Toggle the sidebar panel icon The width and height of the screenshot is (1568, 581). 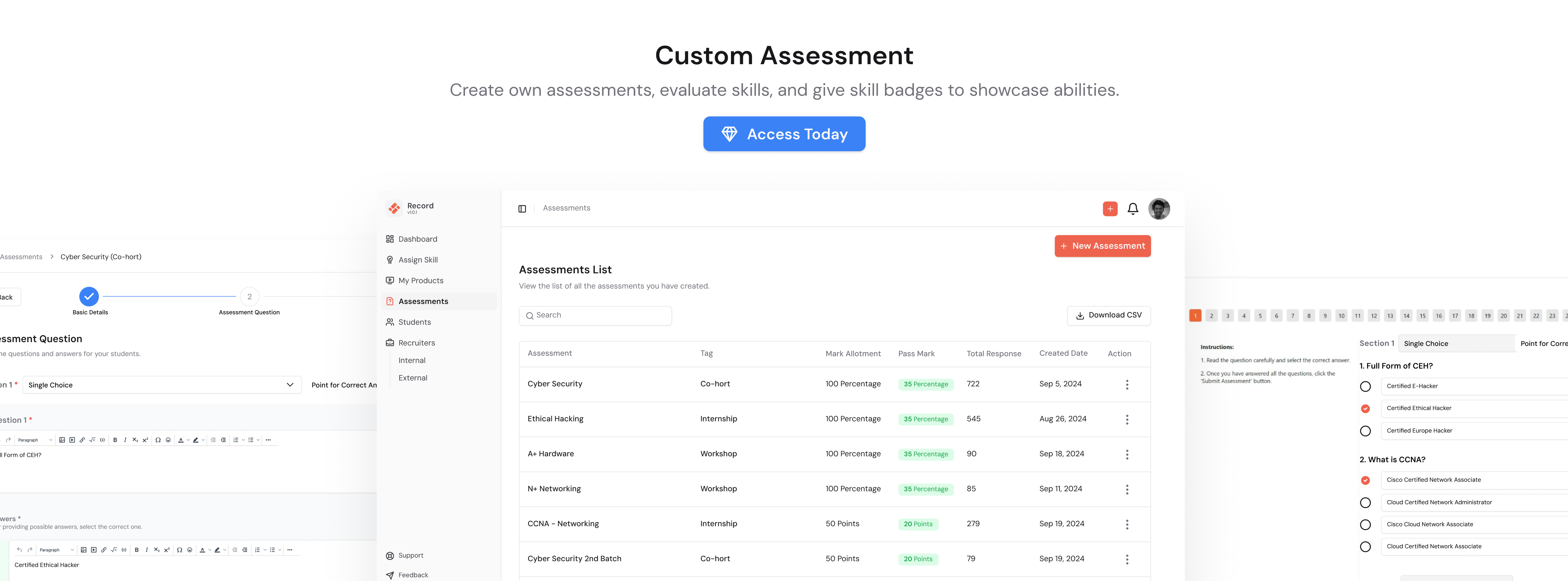click(x=522, y=209)
